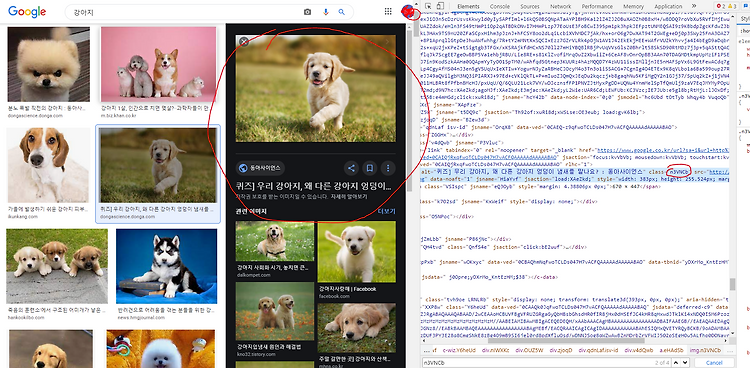Toggle device toolbar in DevTools

click(x=440, y=6)
